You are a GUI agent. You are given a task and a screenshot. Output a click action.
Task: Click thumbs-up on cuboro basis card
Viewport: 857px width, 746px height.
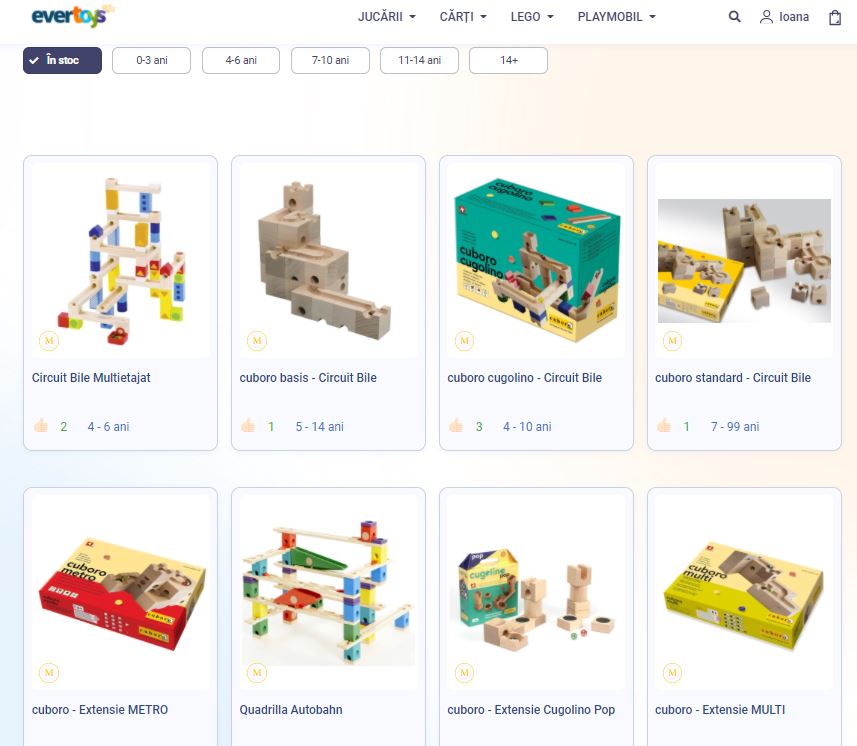(x=248, y=426)
